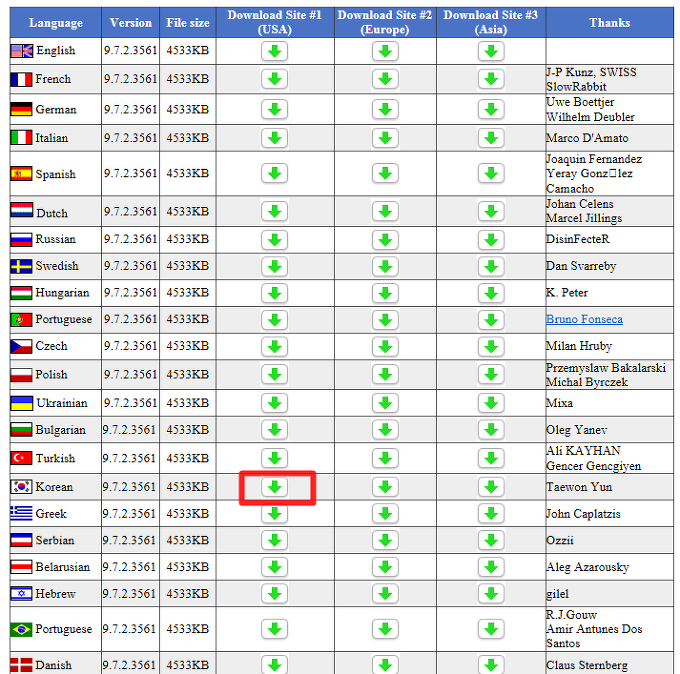The width and height of the screenshot is (680, 674).
Task: Download Spanish version from Europe site
Action: pyautogui.click(x=385, y=173)
